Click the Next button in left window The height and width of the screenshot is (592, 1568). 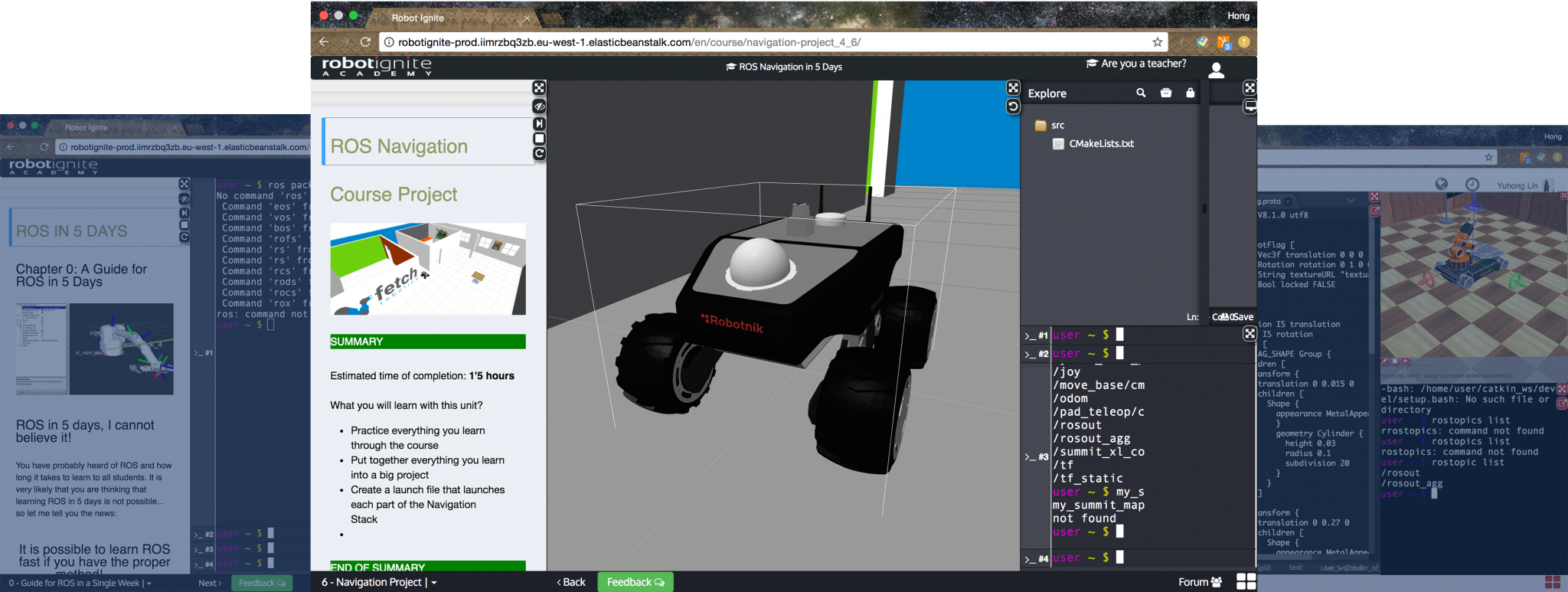point(210,583)
